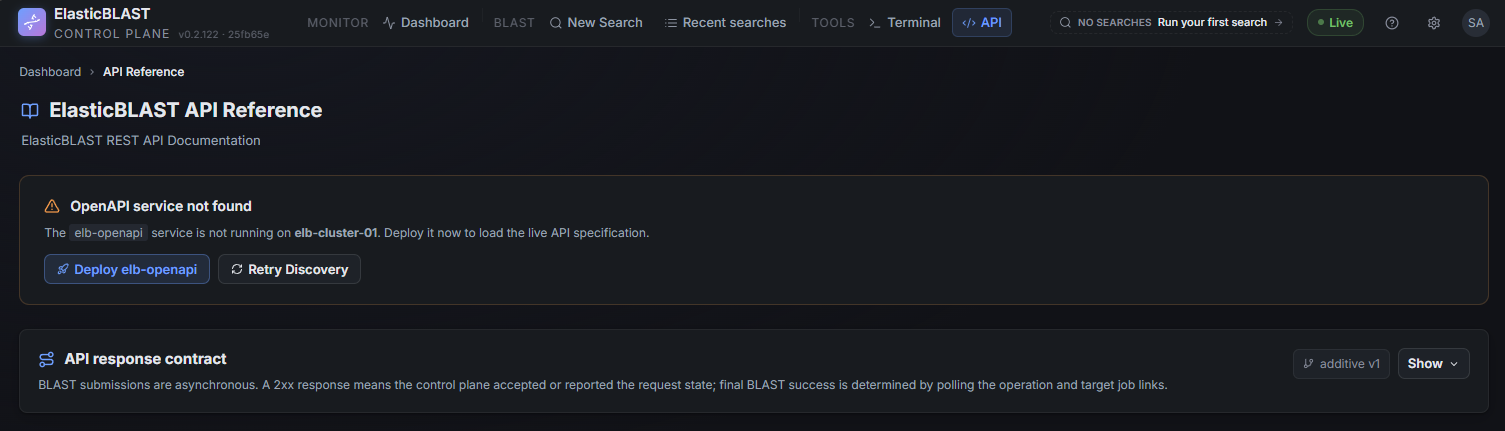This screenshot has width=1505, height=431.
Task: Select the API tab in navigation
Action: 981,22
